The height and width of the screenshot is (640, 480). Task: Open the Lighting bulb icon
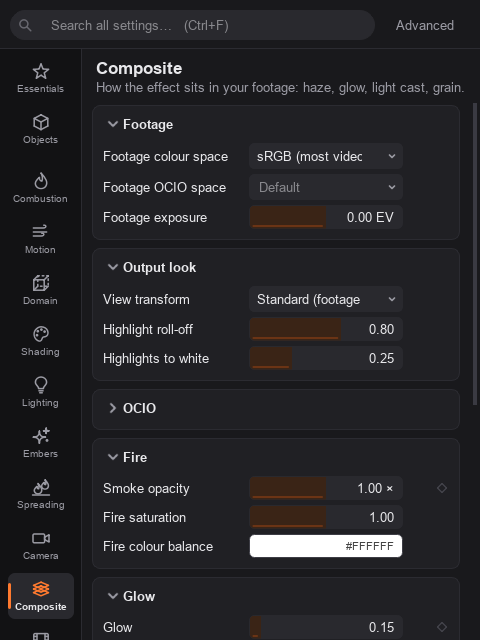(x=41, y=385)
